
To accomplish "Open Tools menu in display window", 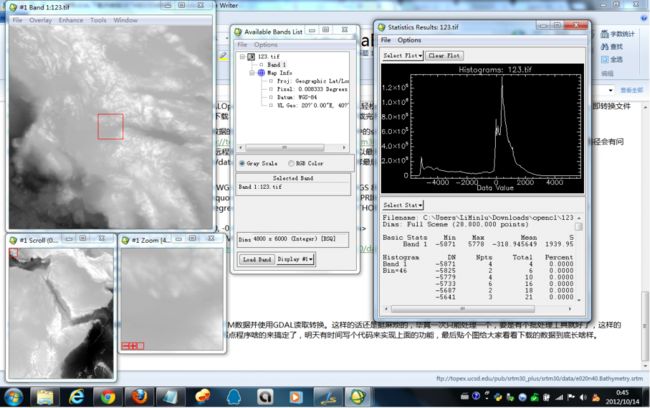I will [x=98, y=20].
